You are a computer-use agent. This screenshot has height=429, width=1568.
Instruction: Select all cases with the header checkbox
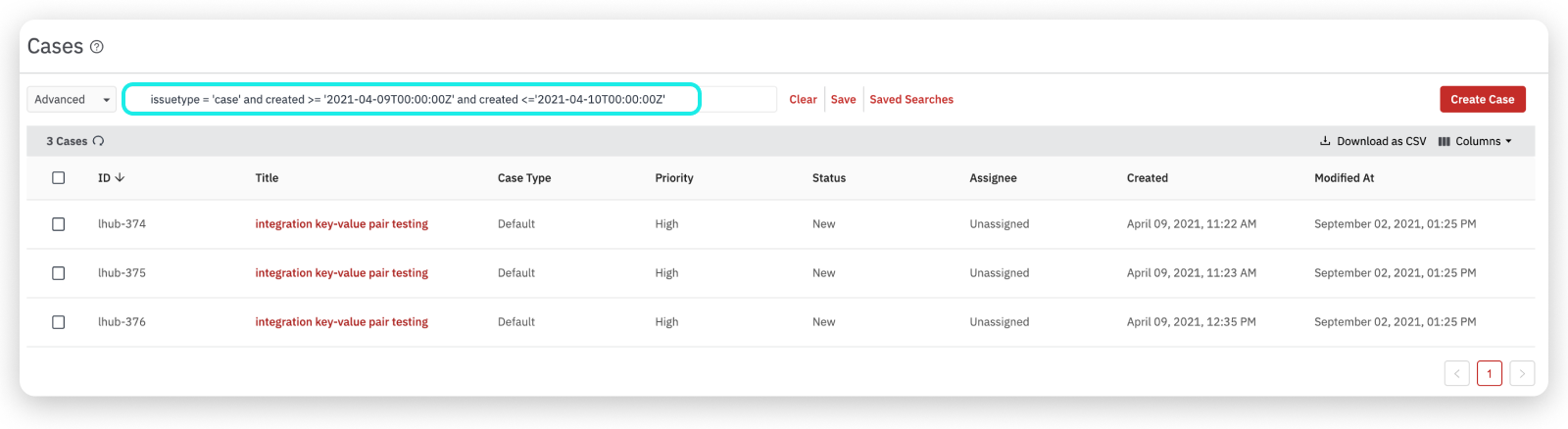click(59, 178)
